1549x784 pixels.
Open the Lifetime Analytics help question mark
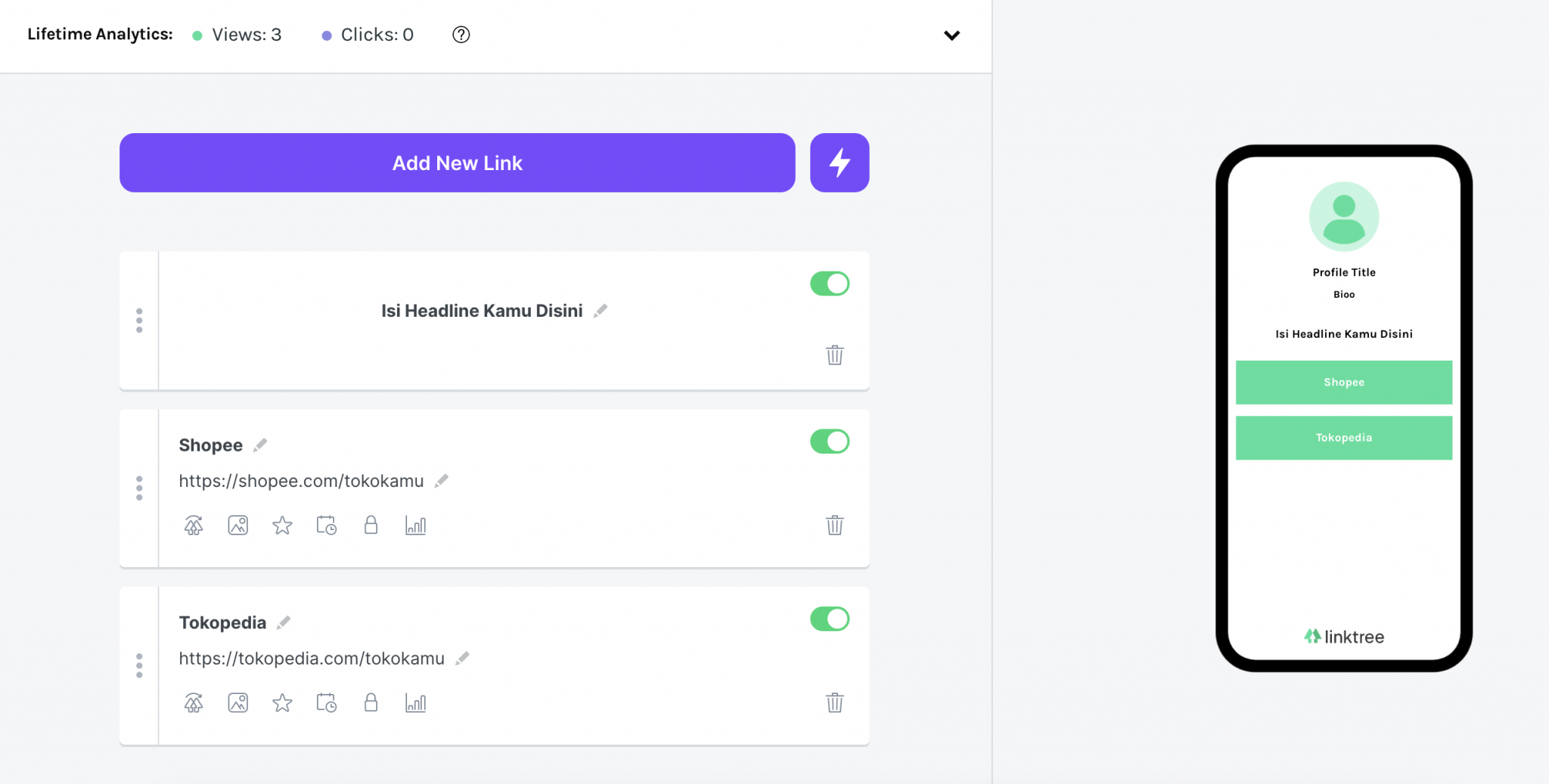click(x=461, y=35)
